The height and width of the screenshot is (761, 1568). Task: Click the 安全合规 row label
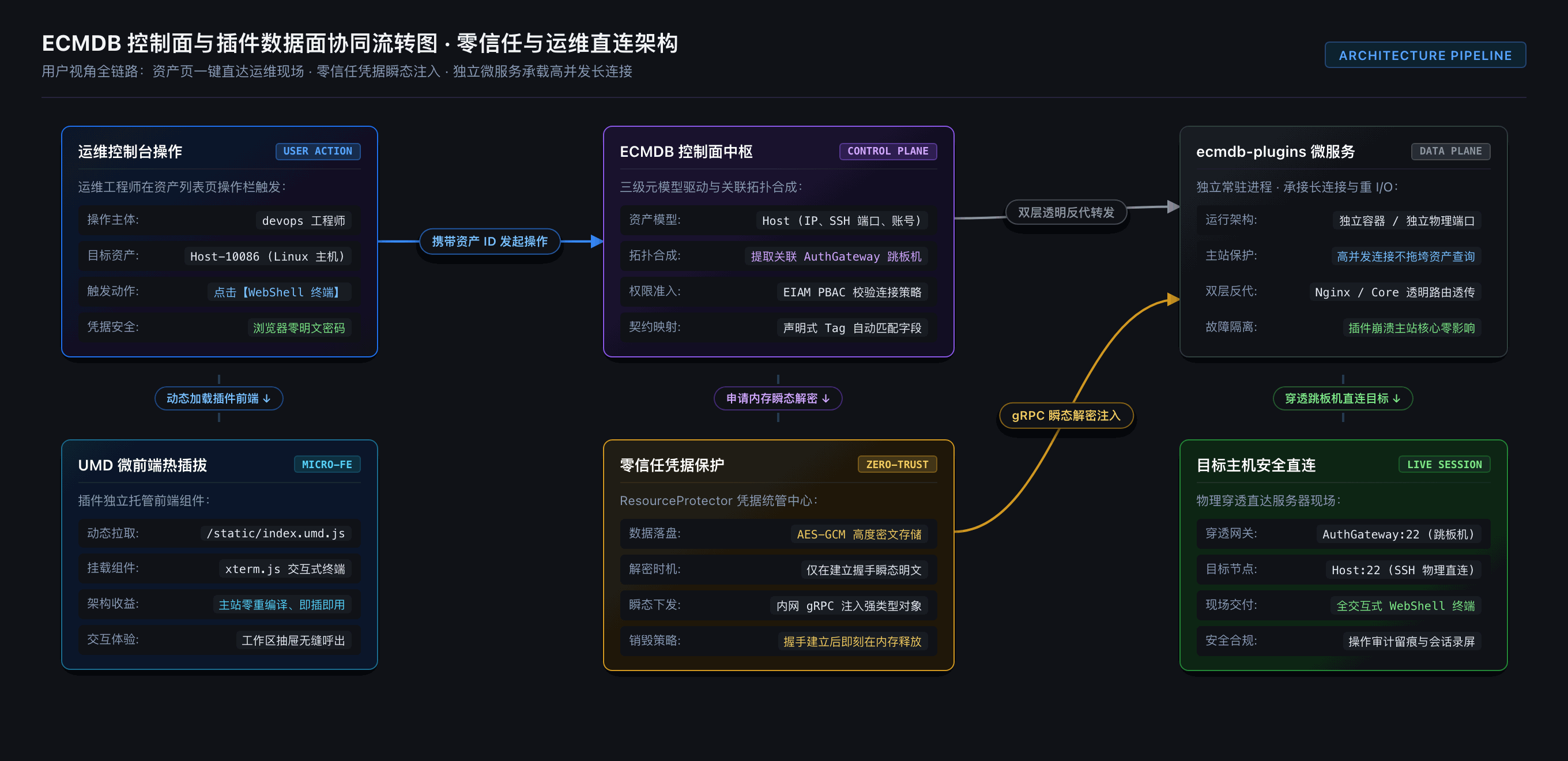[1231, 641]
